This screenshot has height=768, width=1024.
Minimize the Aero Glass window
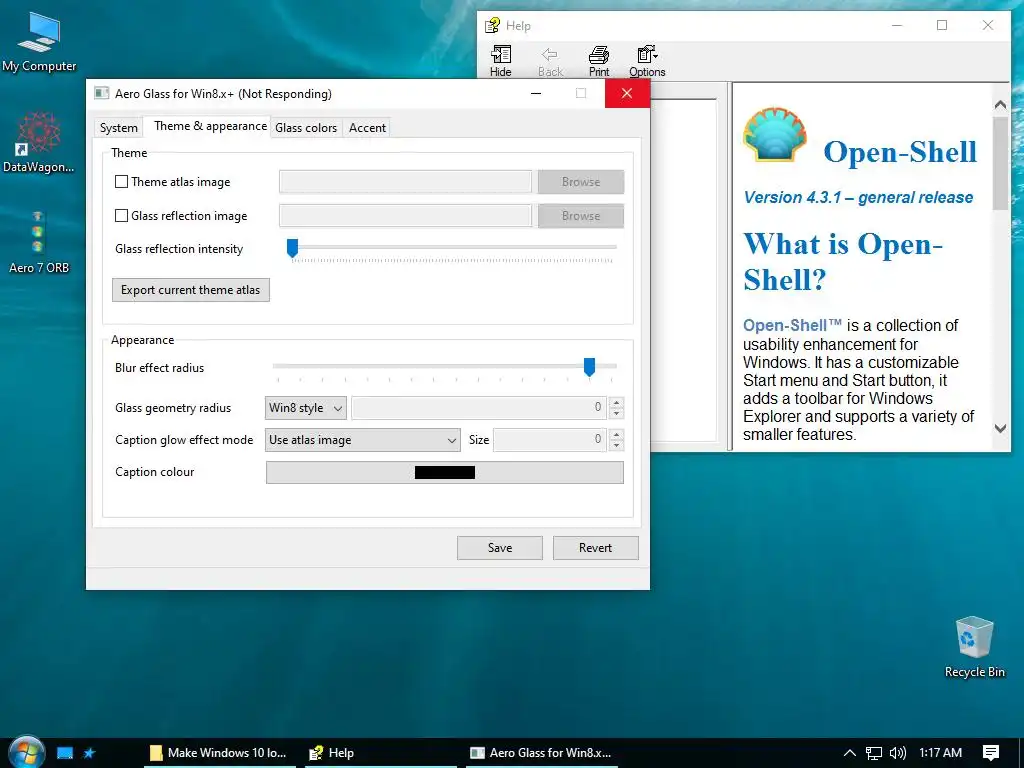point(536,93)
